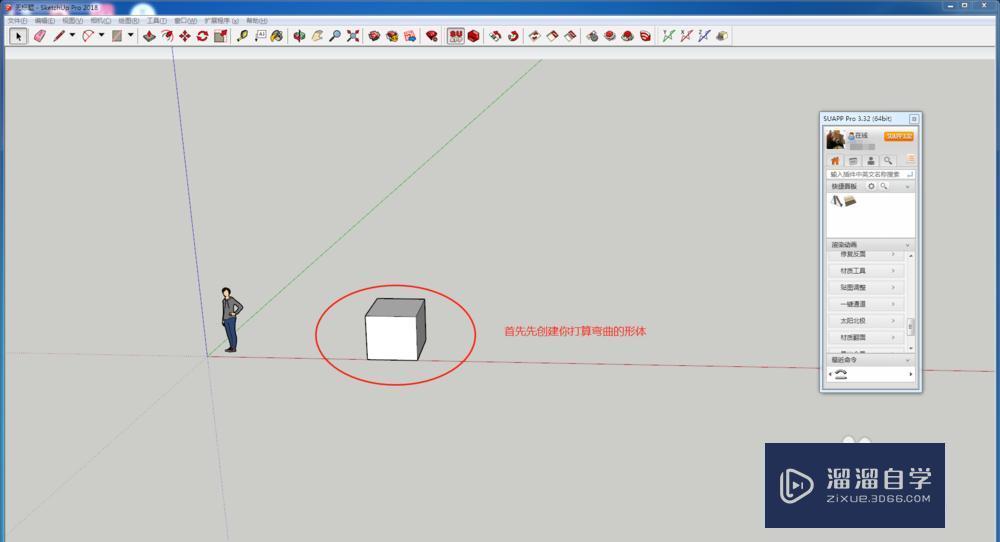Open the 视图 menu
Screen dimensions: 1000x542
pyautogui.click(x=73, y=21)
